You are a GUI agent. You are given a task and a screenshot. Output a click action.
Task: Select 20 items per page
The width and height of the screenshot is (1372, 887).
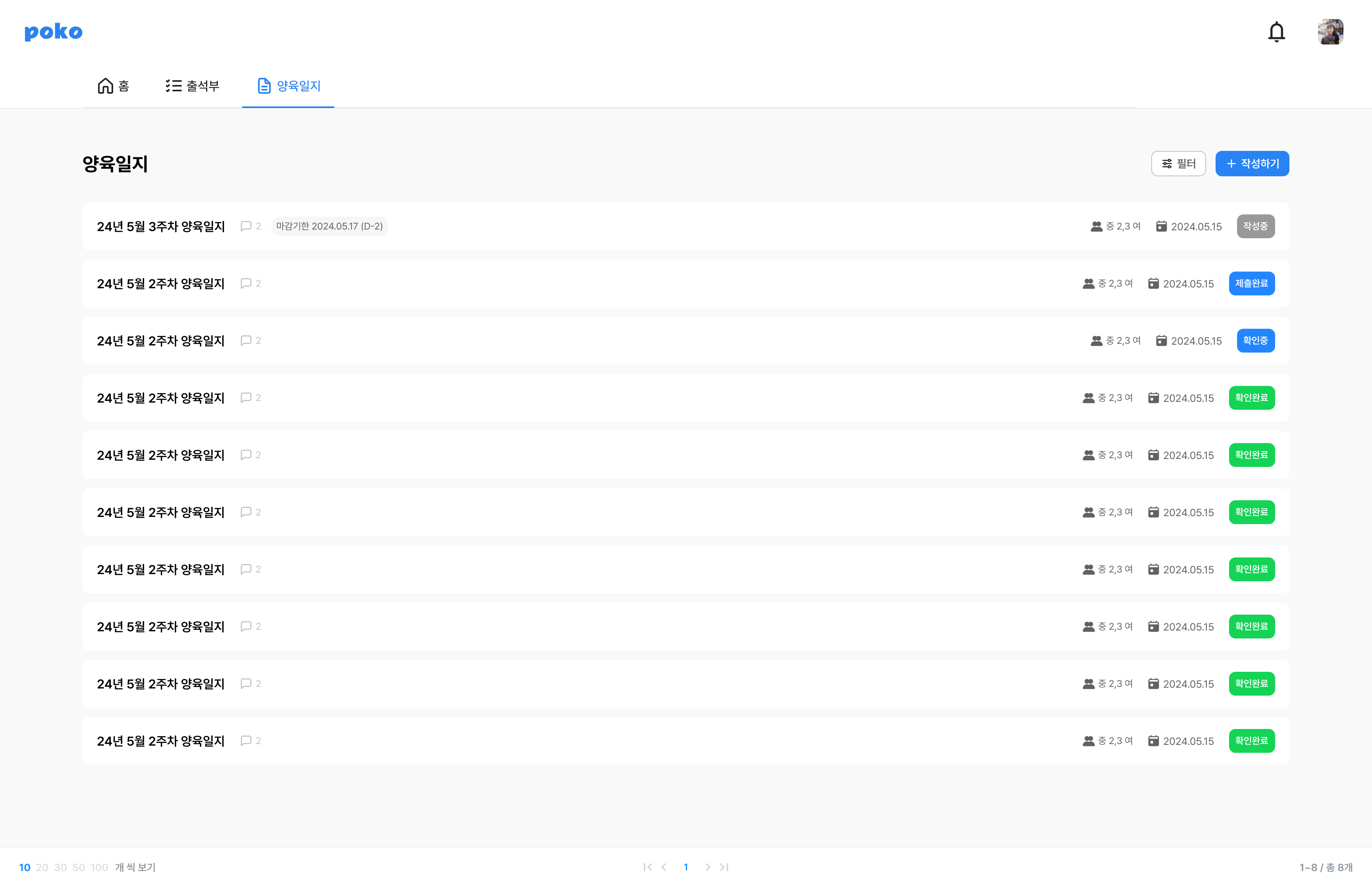click(x=42, y=868)
